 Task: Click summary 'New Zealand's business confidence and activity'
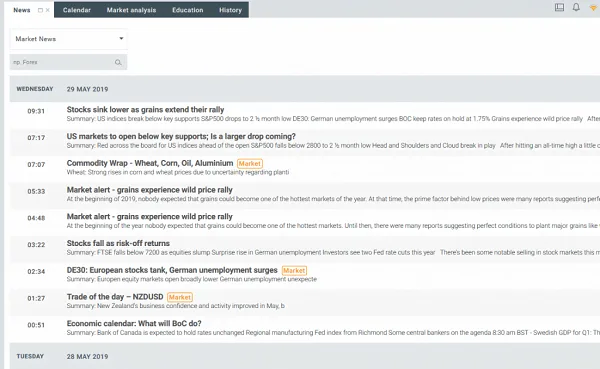click(x=176, y=306)
